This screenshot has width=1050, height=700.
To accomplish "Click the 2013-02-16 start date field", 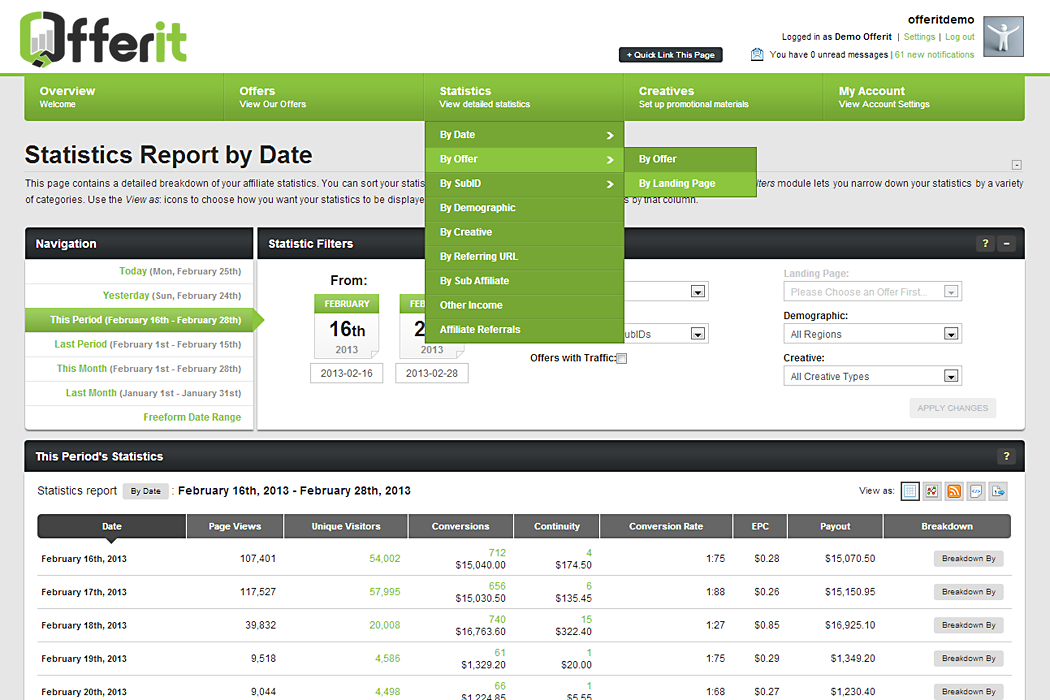I will (x=346, y=373).
